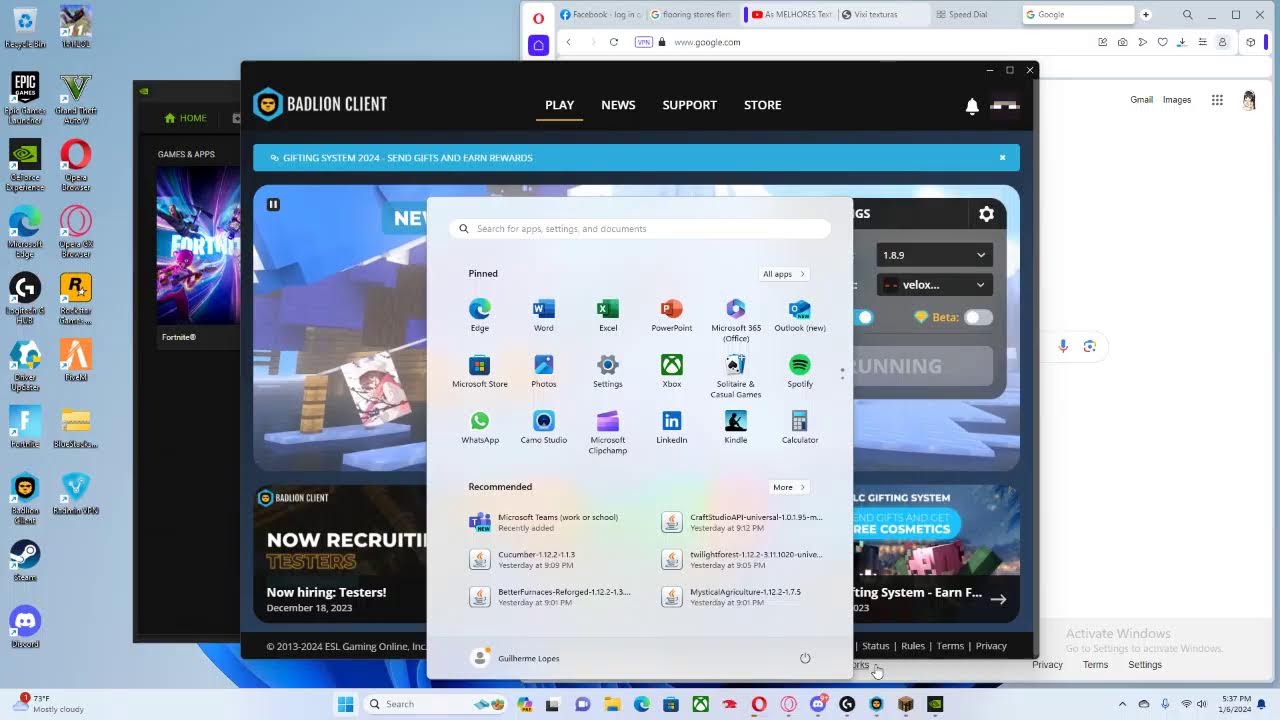Switch to Facebook tab in Opera
This screenshot has height=720, width=1280.
pyautogui.click(x=600, y=15)
